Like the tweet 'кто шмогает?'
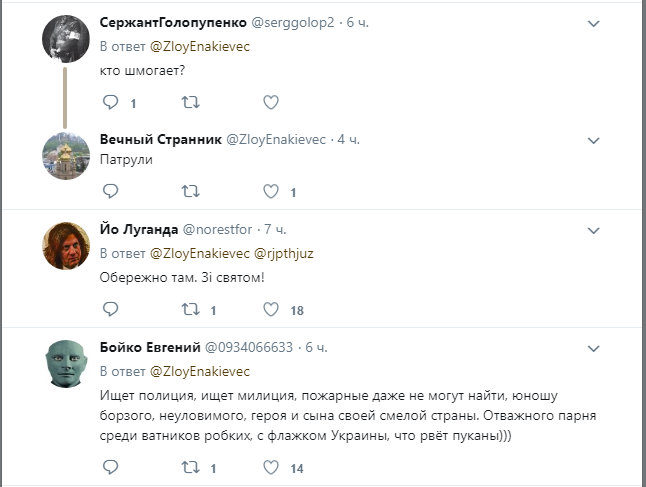The width and height of the screenshot is (646, 487). [x=270, y=102]
